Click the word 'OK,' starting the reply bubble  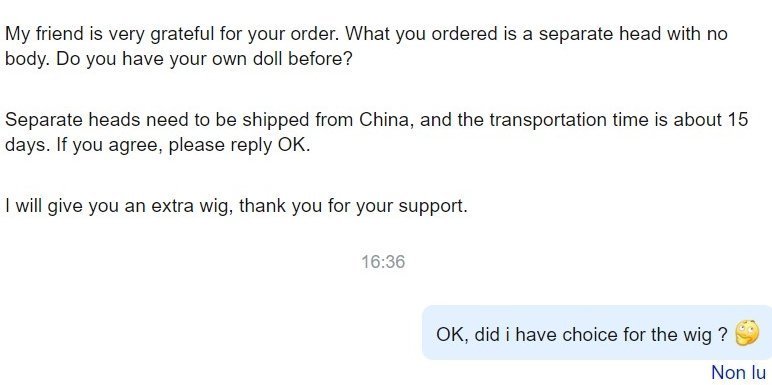click(x=452, y=335)
